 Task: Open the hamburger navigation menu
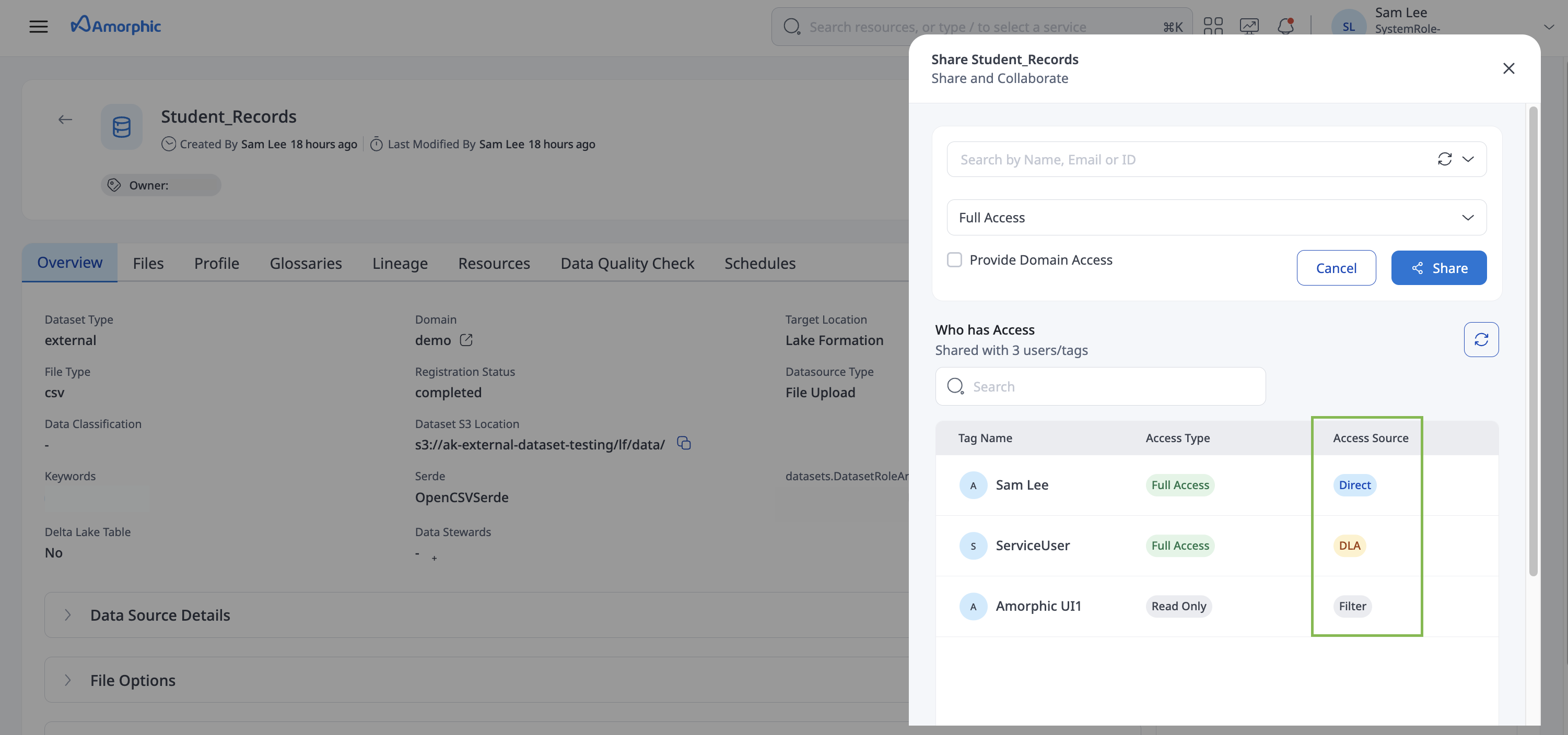(x=38, y=26)
